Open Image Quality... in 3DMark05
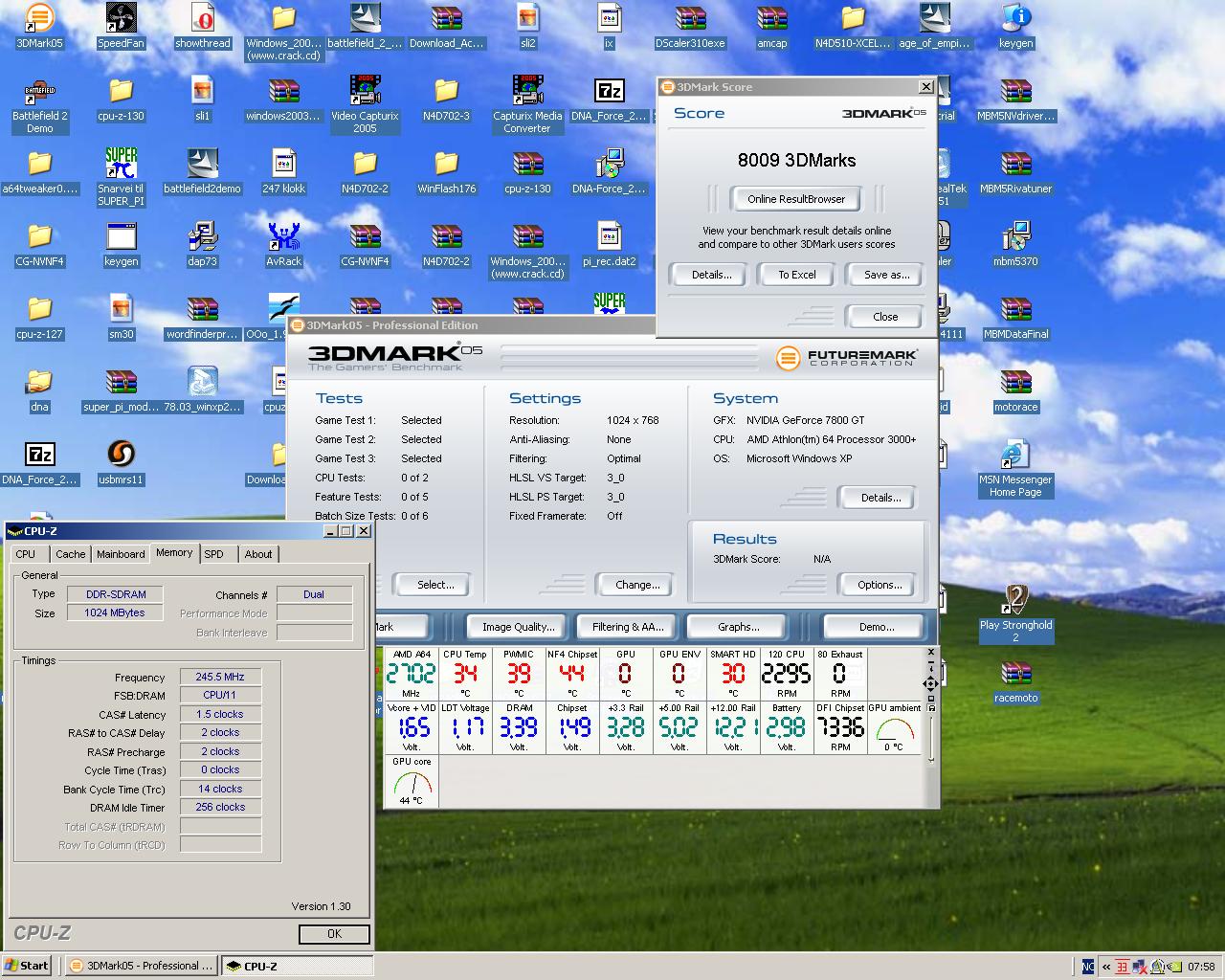Viewport: 1225px width, 980px height. 518,627
